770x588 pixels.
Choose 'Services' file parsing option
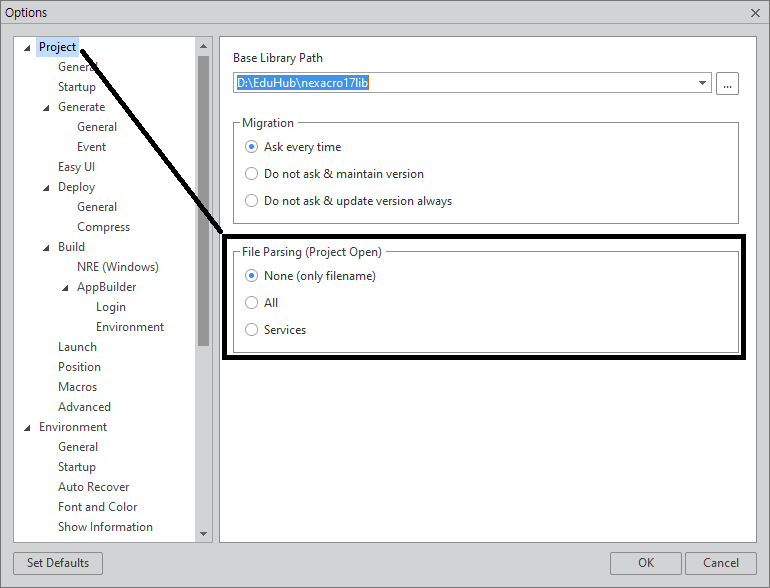coord(252,330)
